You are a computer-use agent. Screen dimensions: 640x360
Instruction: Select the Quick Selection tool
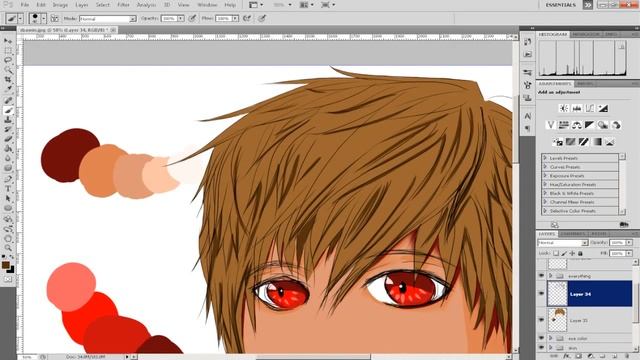[8, 70]
